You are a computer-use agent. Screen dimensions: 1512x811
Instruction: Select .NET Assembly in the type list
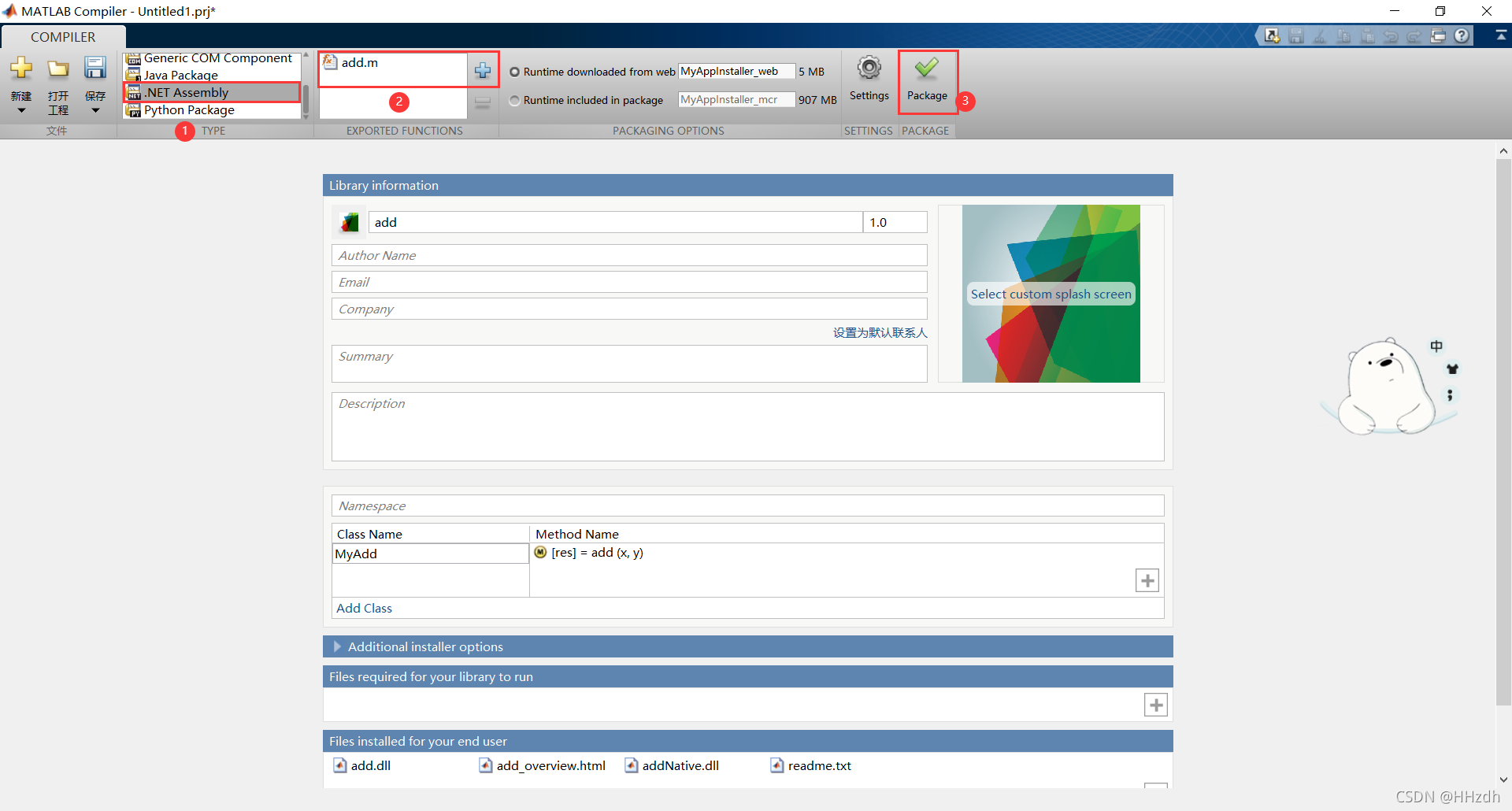187,92
